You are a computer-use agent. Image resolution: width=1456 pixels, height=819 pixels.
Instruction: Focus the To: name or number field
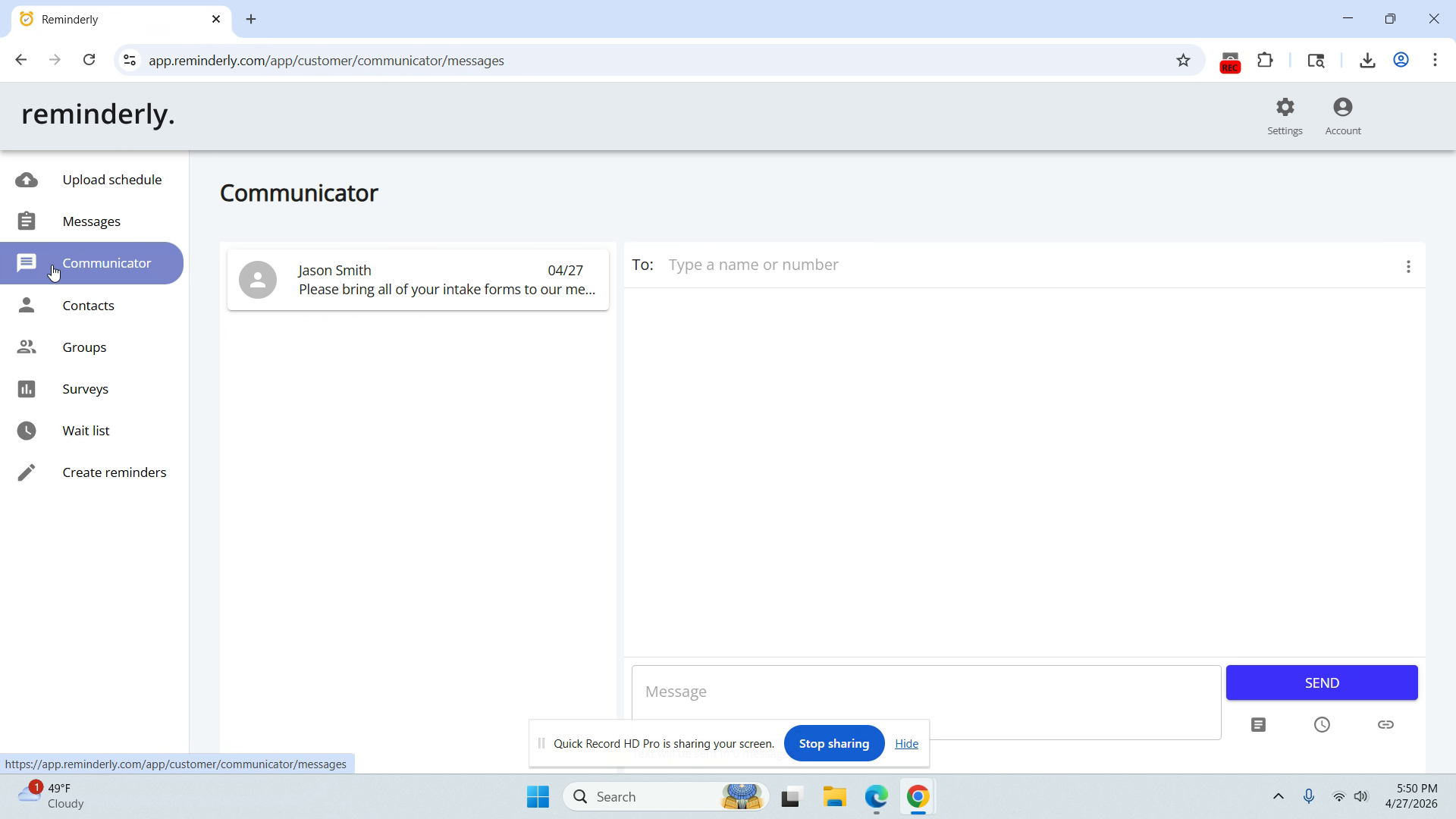point(1028,265)
